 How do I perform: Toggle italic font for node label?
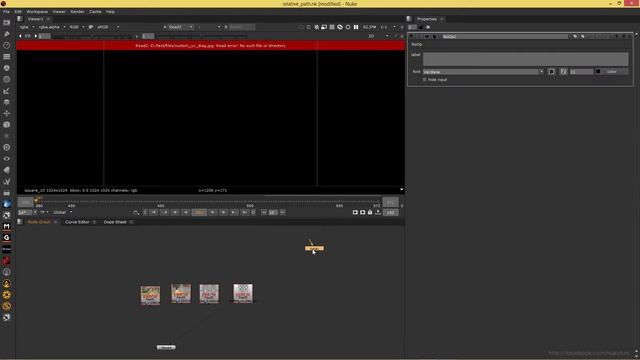click(563, 71)
